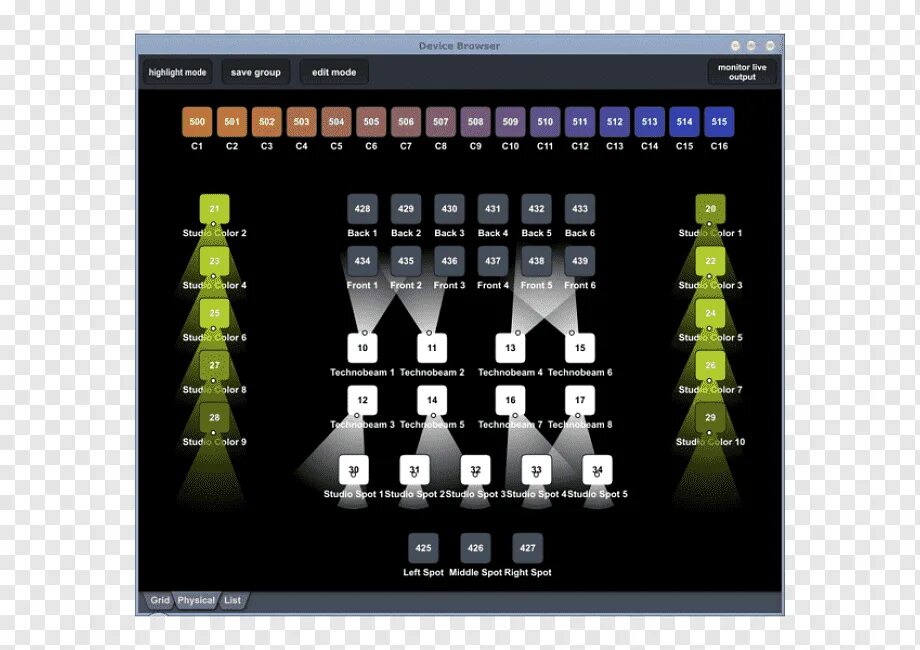Select fixture 27 Studio Color 8
920x650 pixels.
tap(214, 365)
